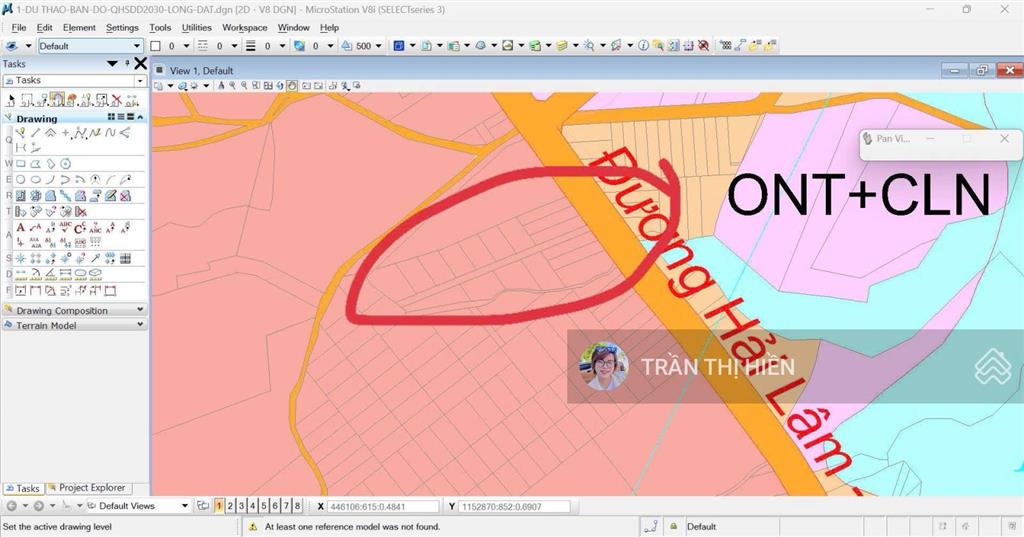
Task: Select the Element Selection arrow tool
Action: 10,101
